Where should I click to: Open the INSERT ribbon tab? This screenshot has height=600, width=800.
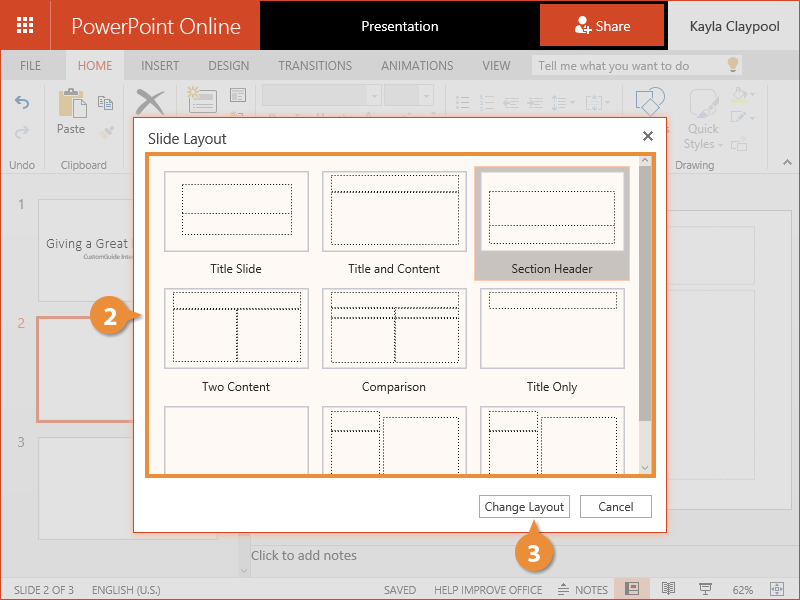[160, 66]
